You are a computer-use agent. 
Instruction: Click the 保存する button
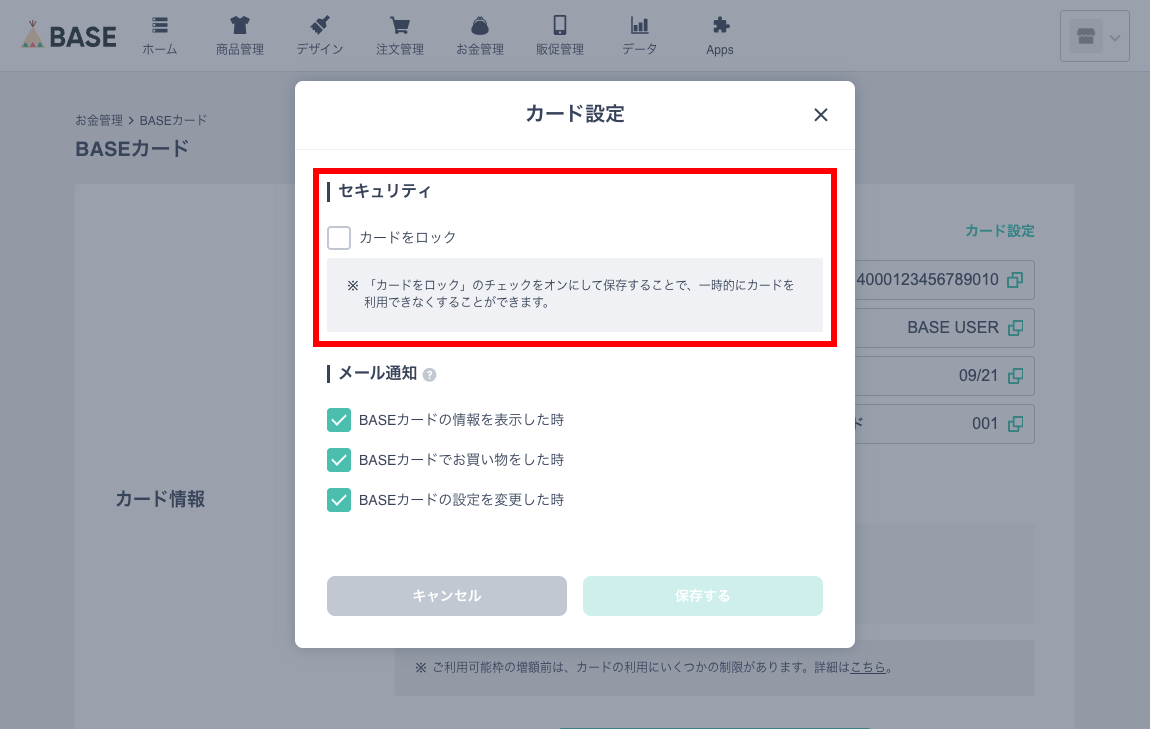pos(703,596)
